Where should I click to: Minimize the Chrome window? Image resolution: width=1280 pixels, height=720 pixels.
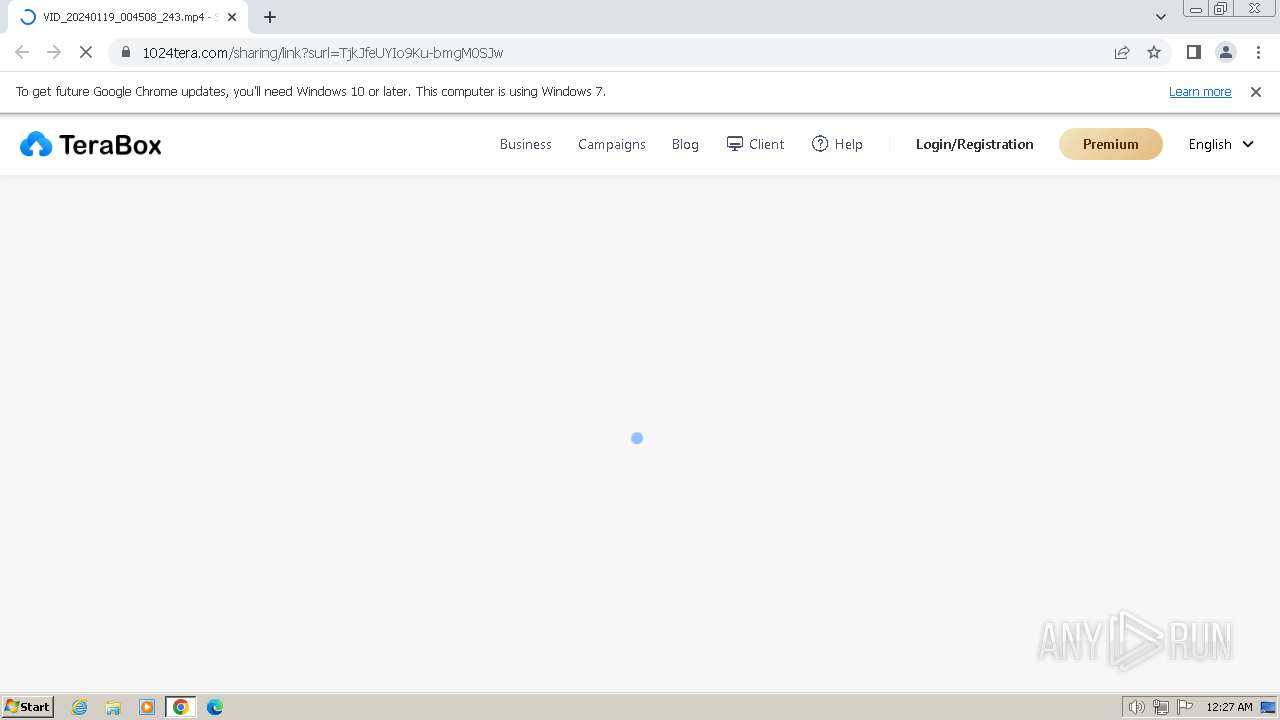click(x=1195, y=9)
